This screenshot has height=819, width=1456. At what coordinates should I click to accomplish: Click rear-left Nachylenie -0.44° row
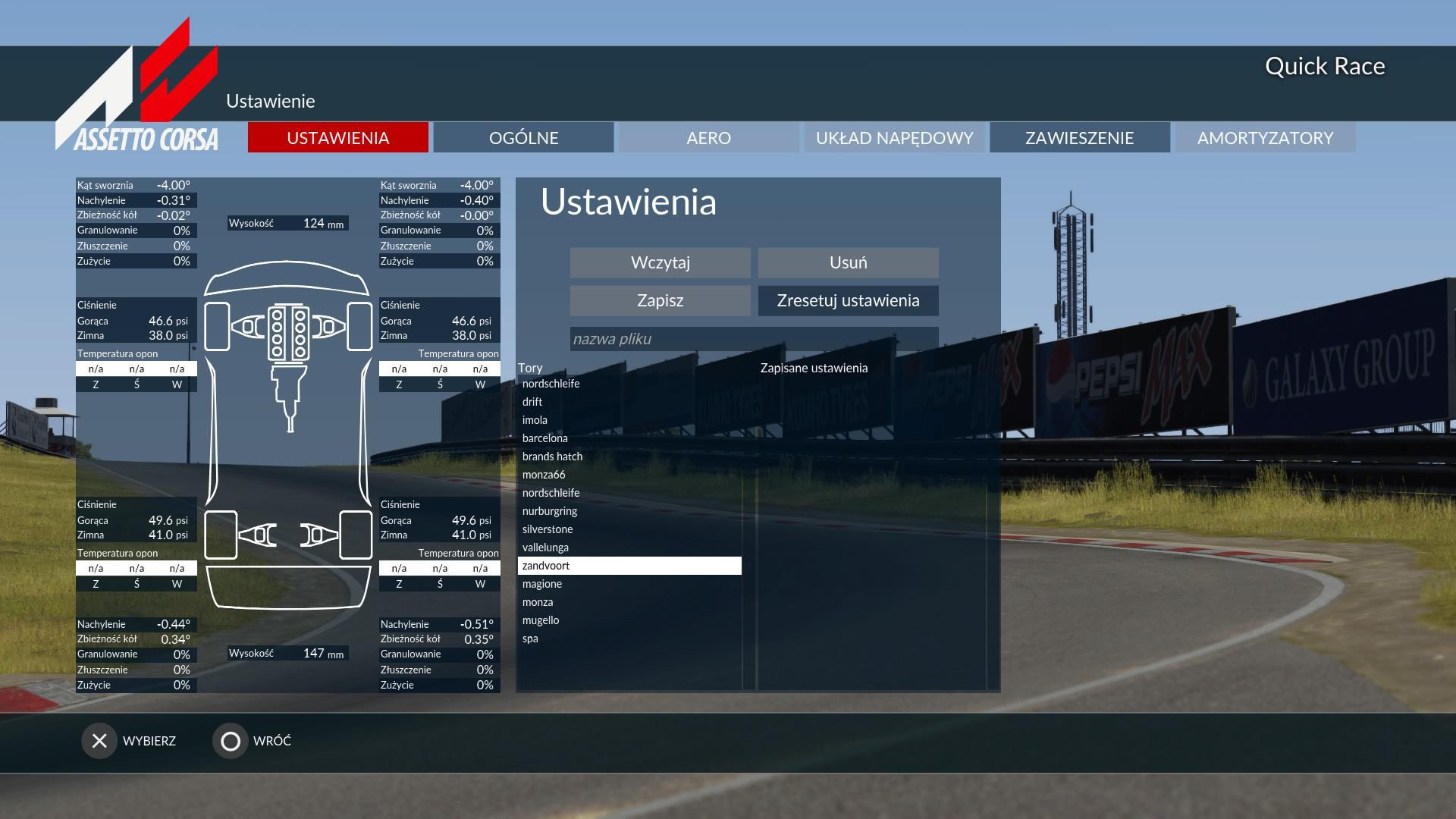click(136, 624)
